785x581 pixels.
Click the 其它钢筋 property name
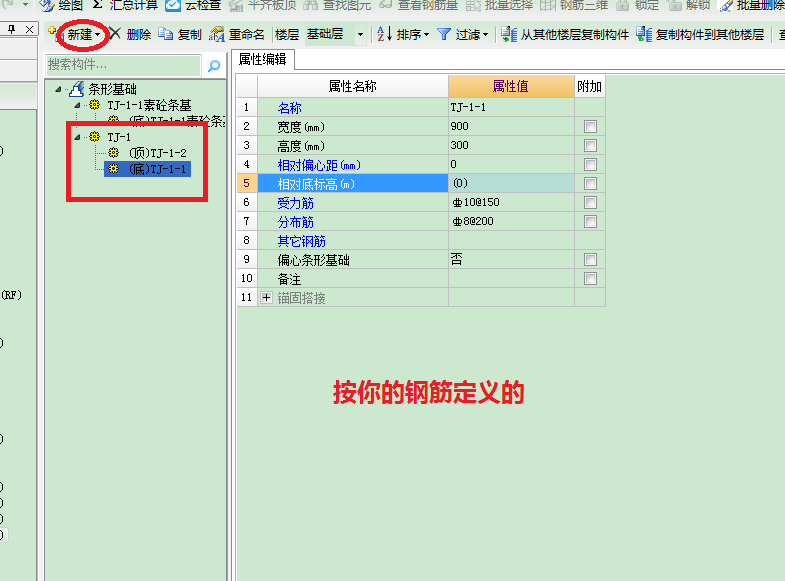pyautogui.click(x=301, y=241)
